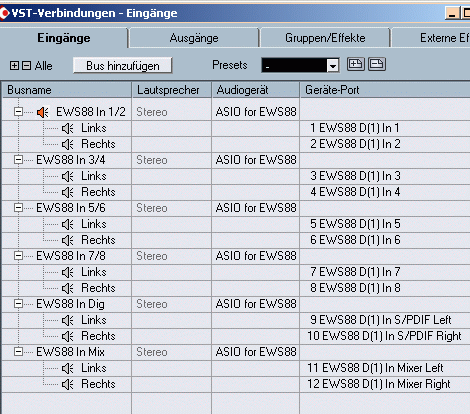Switch to the Ausgänge tab
Viewport: 470px width, 414px height.
194,38
